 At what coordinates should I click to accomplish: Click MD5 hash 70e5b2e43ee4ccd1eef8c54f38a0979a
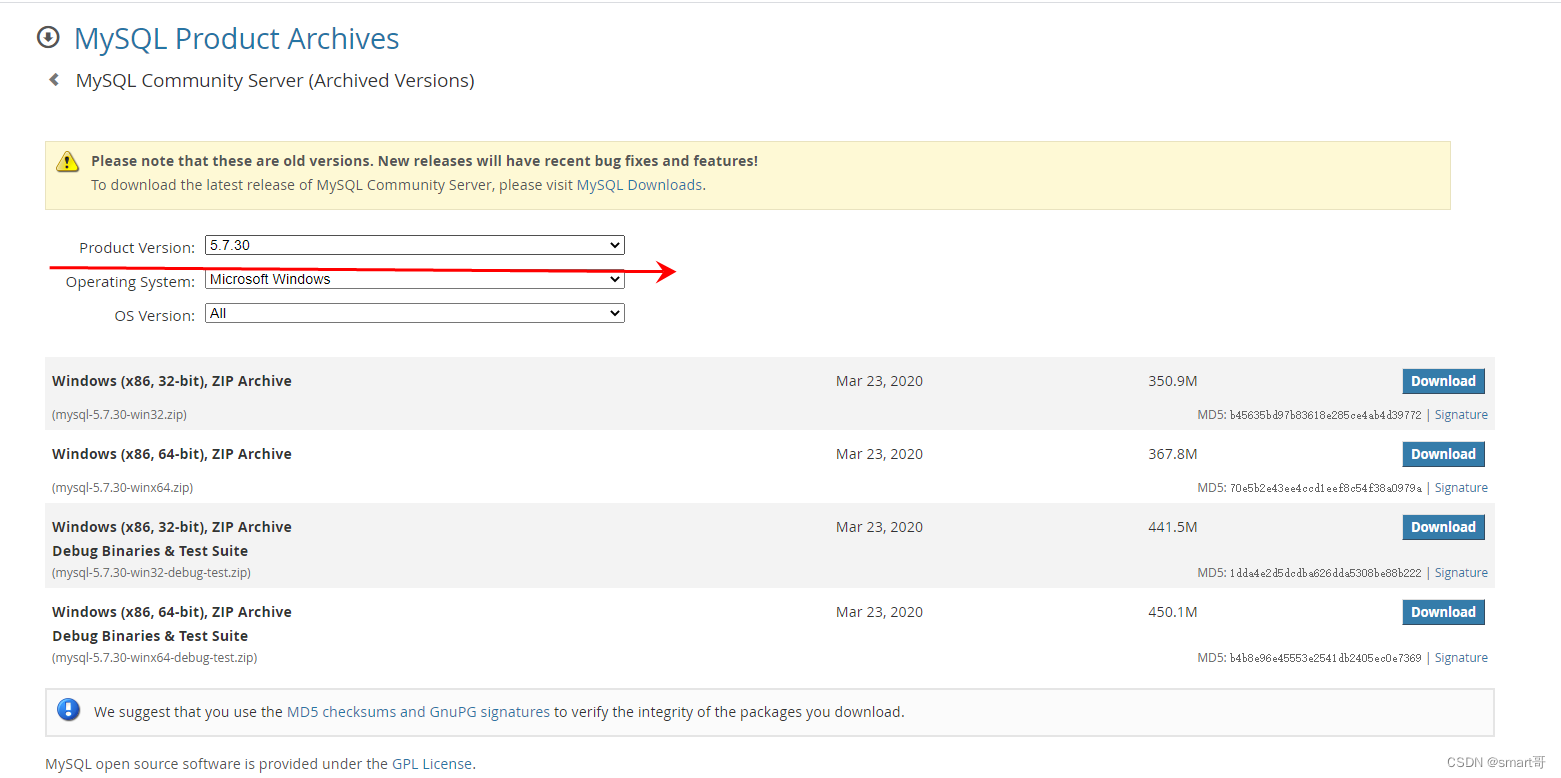(1325, 488)
